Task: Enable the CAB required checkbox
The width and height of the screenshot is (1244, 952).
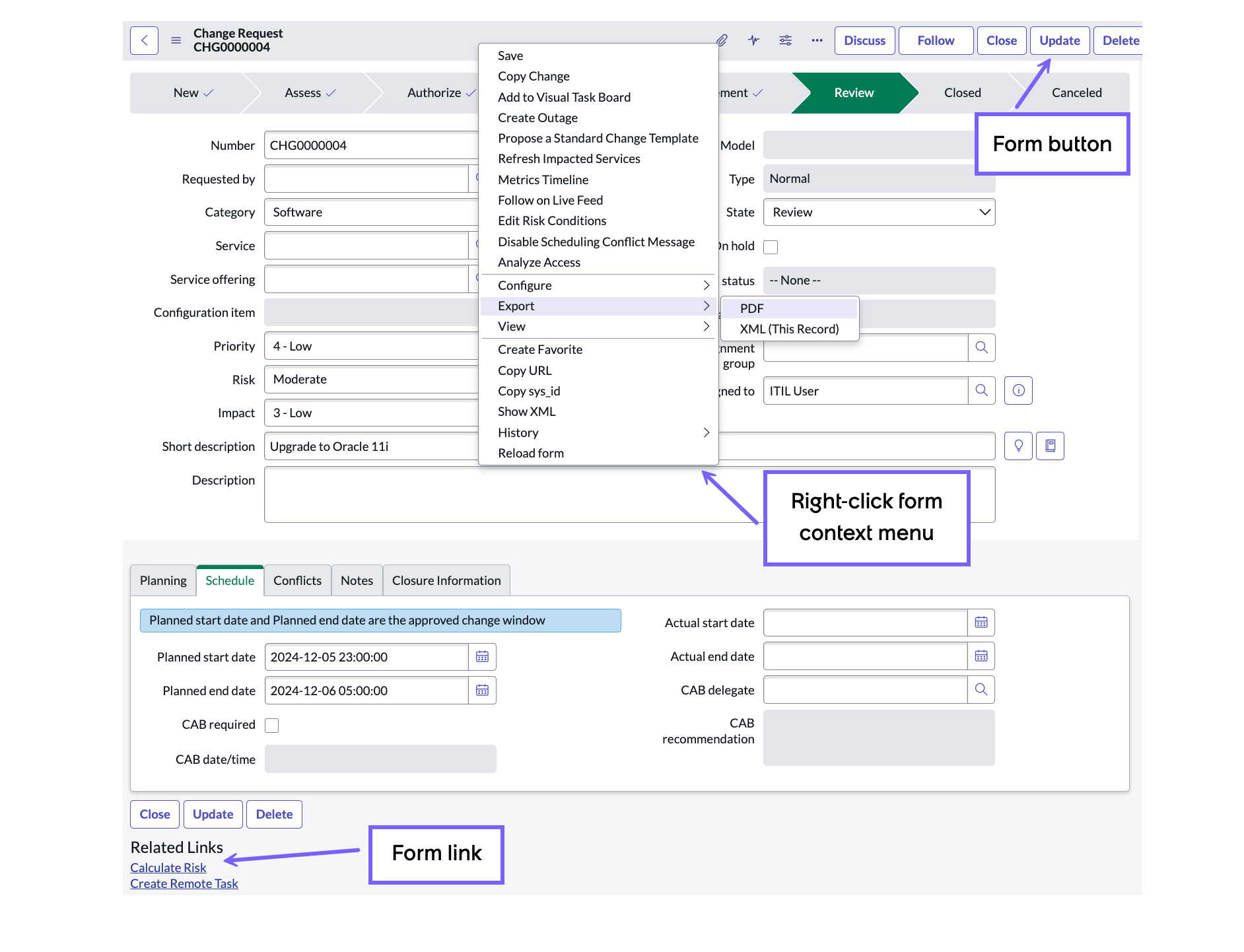Action: (271, 725)
